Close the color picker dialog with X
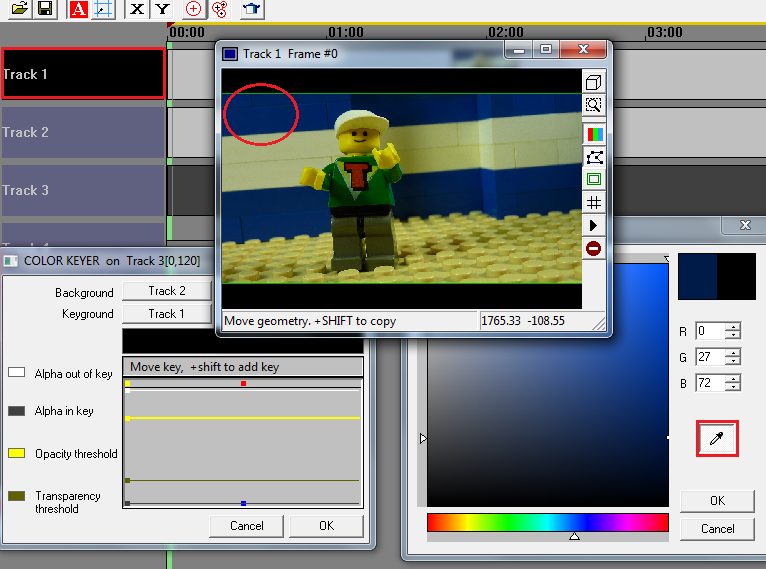Image resolution: width=766 pixels, height=569 pixels. click(x=745, y=225)
